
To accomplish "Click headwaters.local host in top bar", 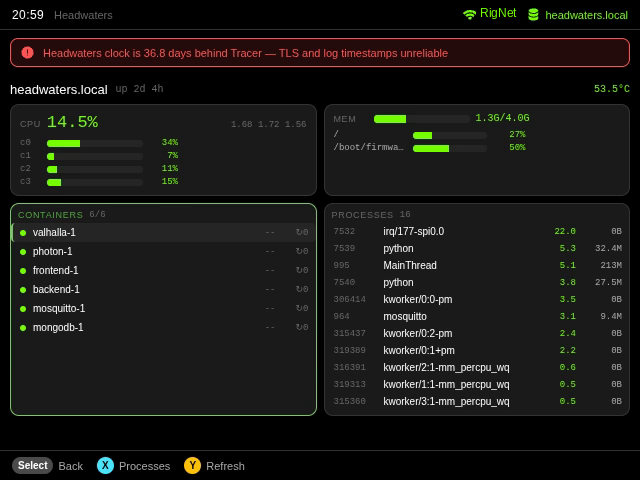I will (x=587, y=16).
